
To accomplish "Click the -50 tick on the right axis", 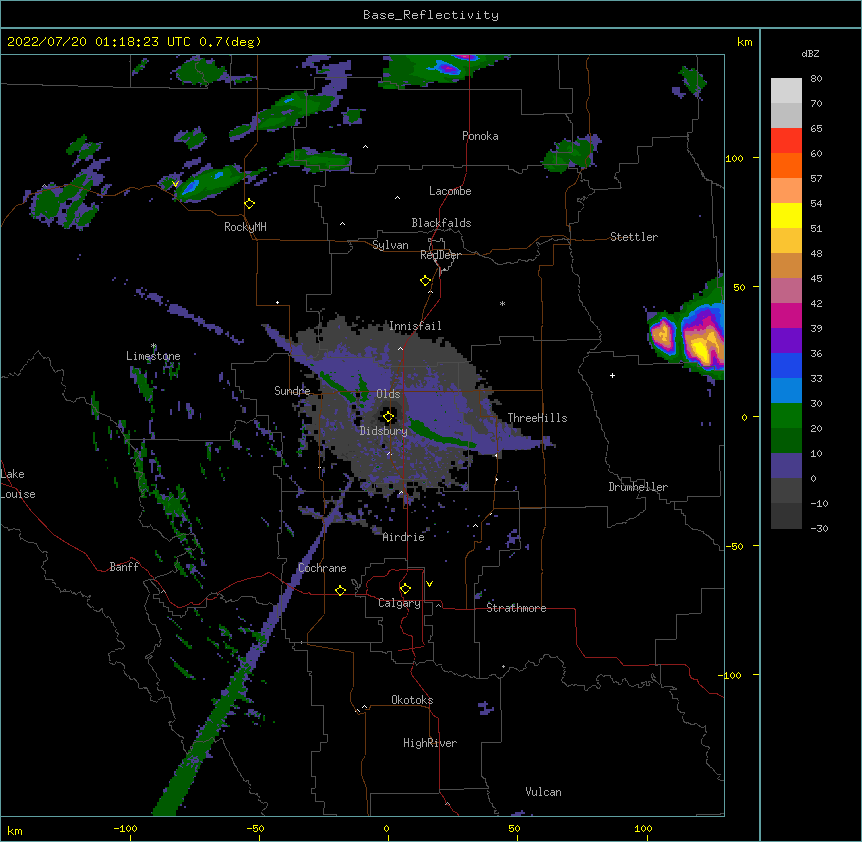I will point(734,546).
